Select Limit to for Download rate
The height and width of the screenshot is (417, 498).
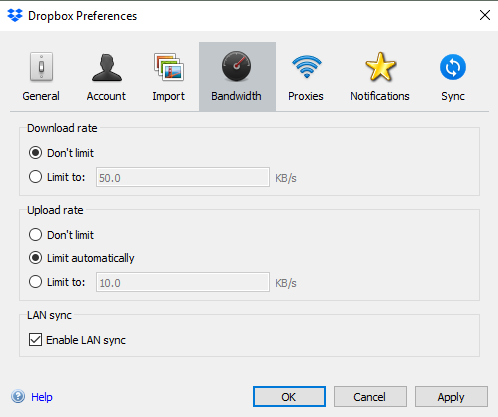point(35,177)
